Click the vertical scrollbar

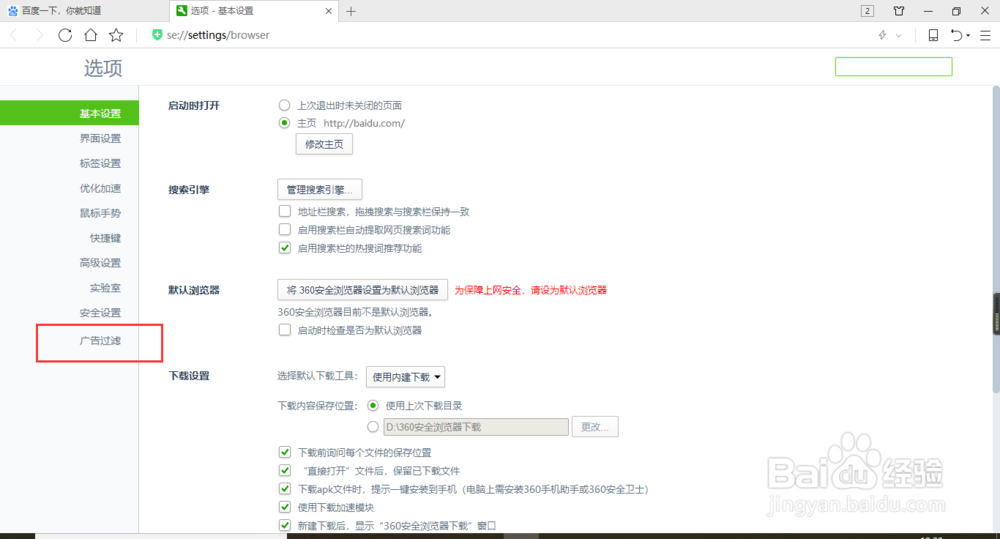point(996,239)
